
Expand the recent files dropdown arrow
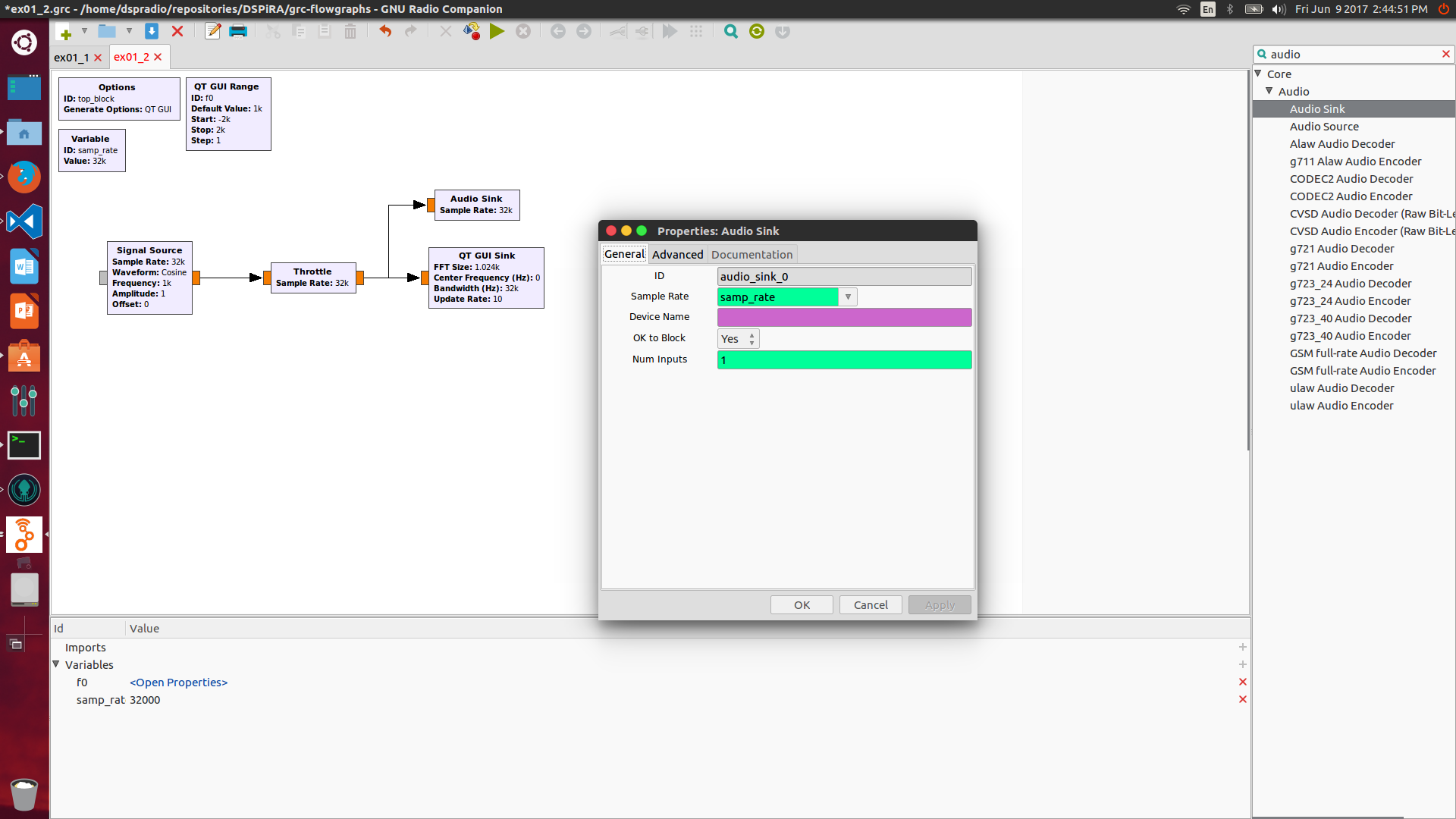point(129,31)
